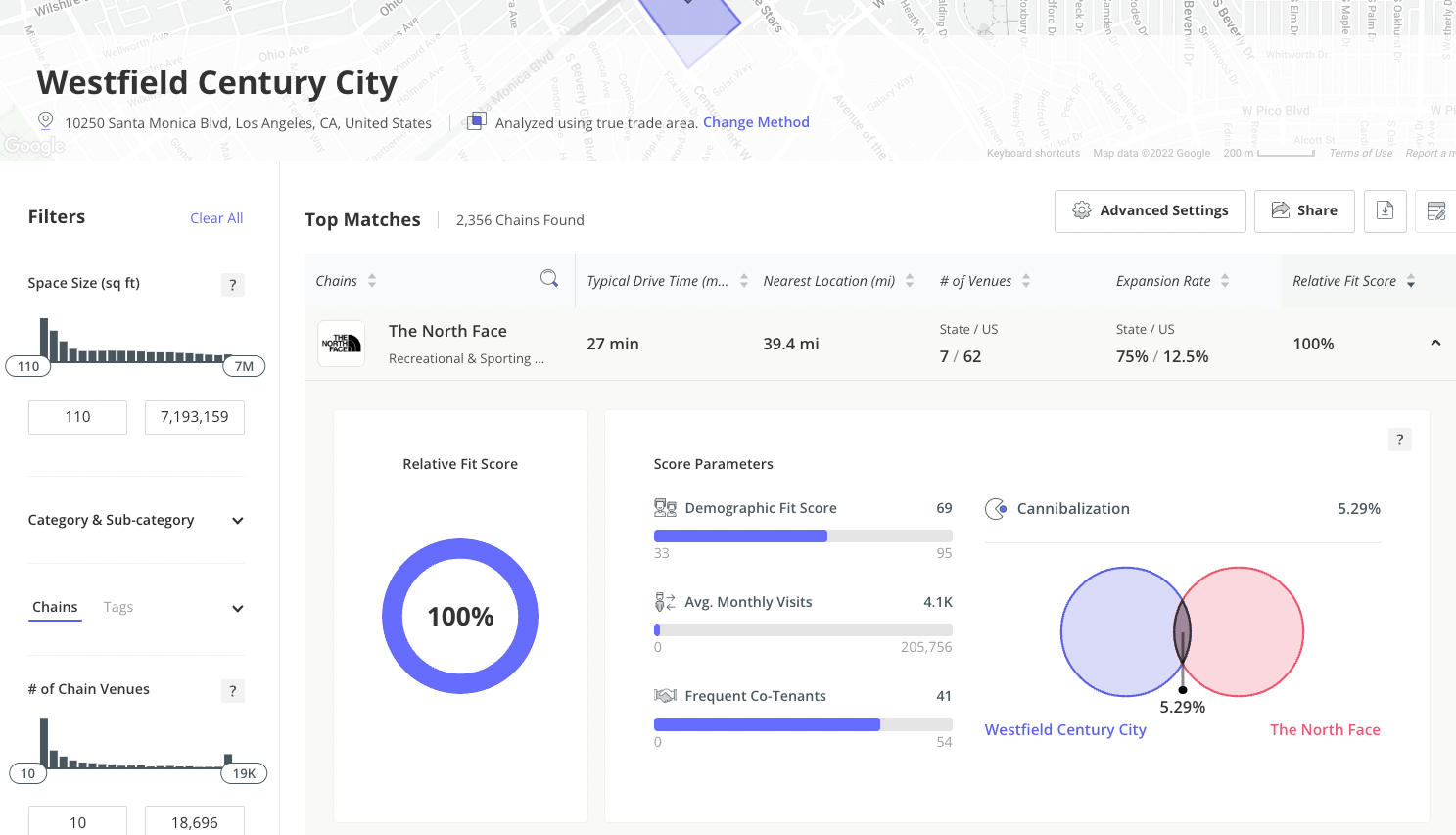Viewport: 1456px width, 835px height.
Task: Click the Demographic Fit Score people icon
Action: [x=665, y=507]
